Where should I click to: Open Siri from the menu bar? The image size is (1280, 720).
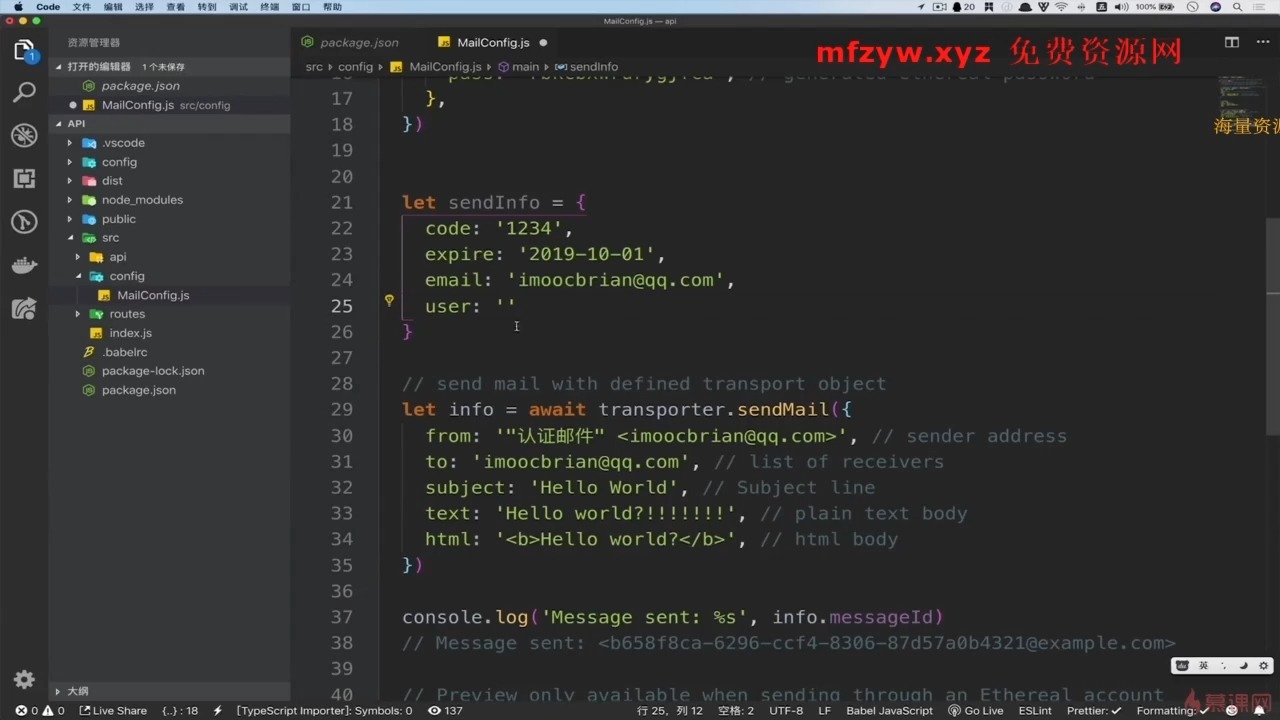click(1216, 7)
